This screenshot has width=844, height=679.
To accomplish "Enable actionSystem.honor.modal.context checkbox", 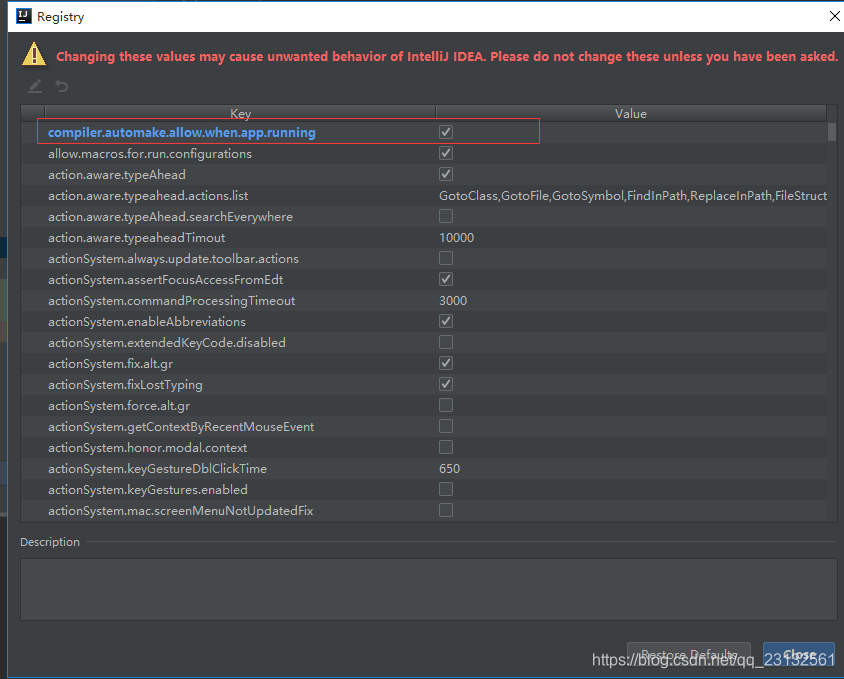I will pyautogui.click(x=446, y=447).
